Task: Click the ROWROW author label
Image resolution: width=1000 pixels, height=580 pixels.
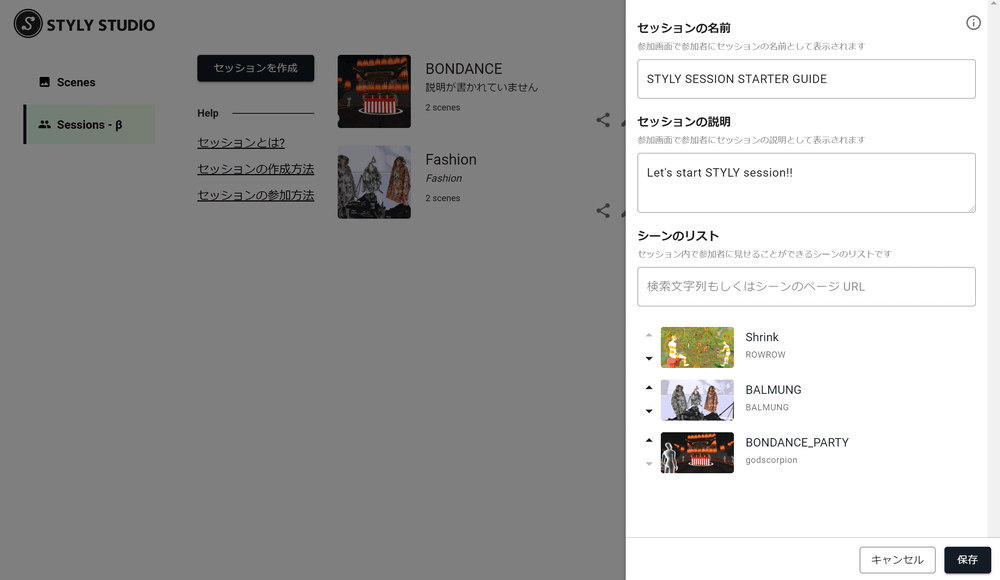Action: coord(765,355)
